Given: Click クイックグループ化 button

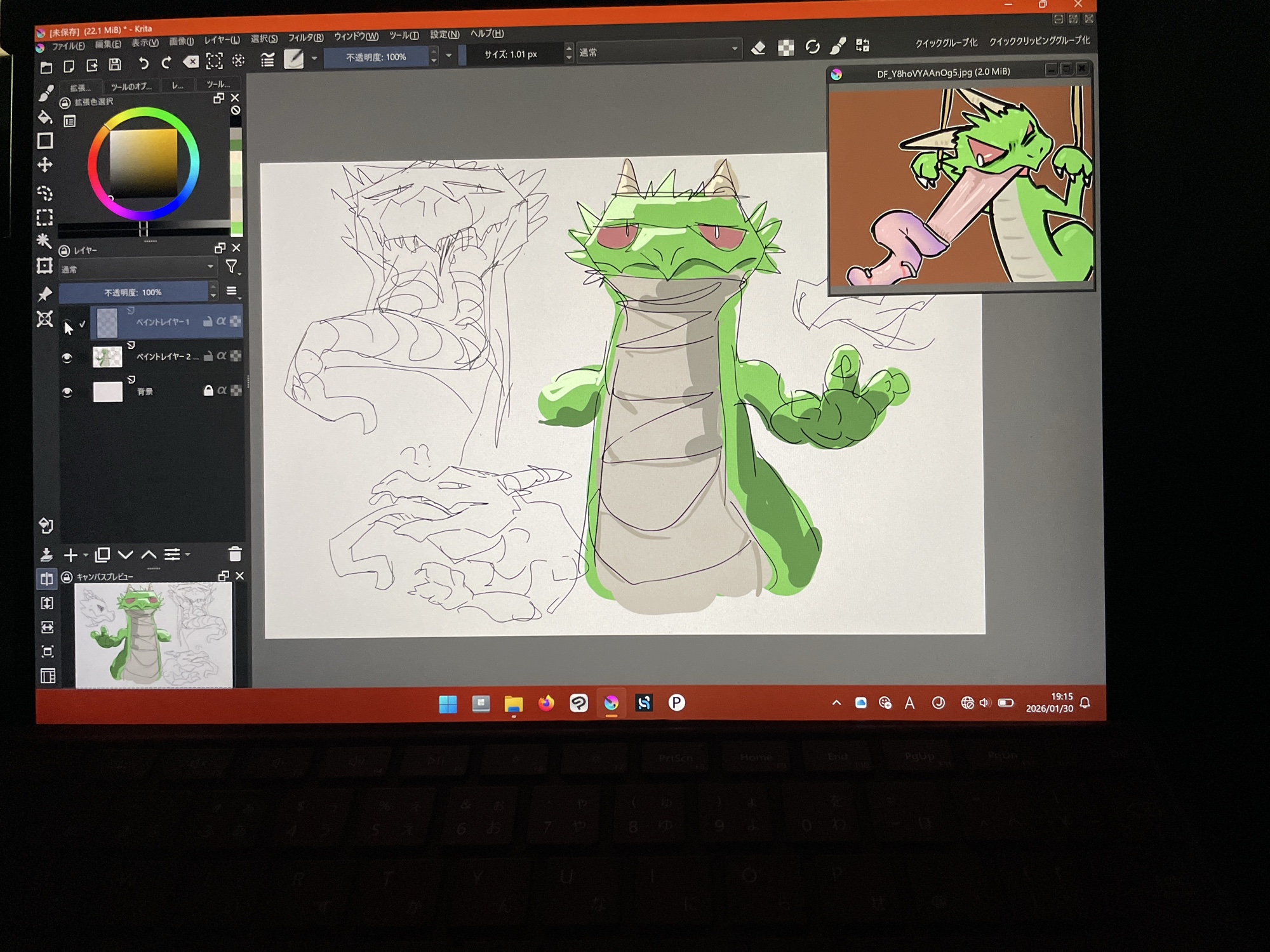Looking at the screenshot, I should pos(946,43).
